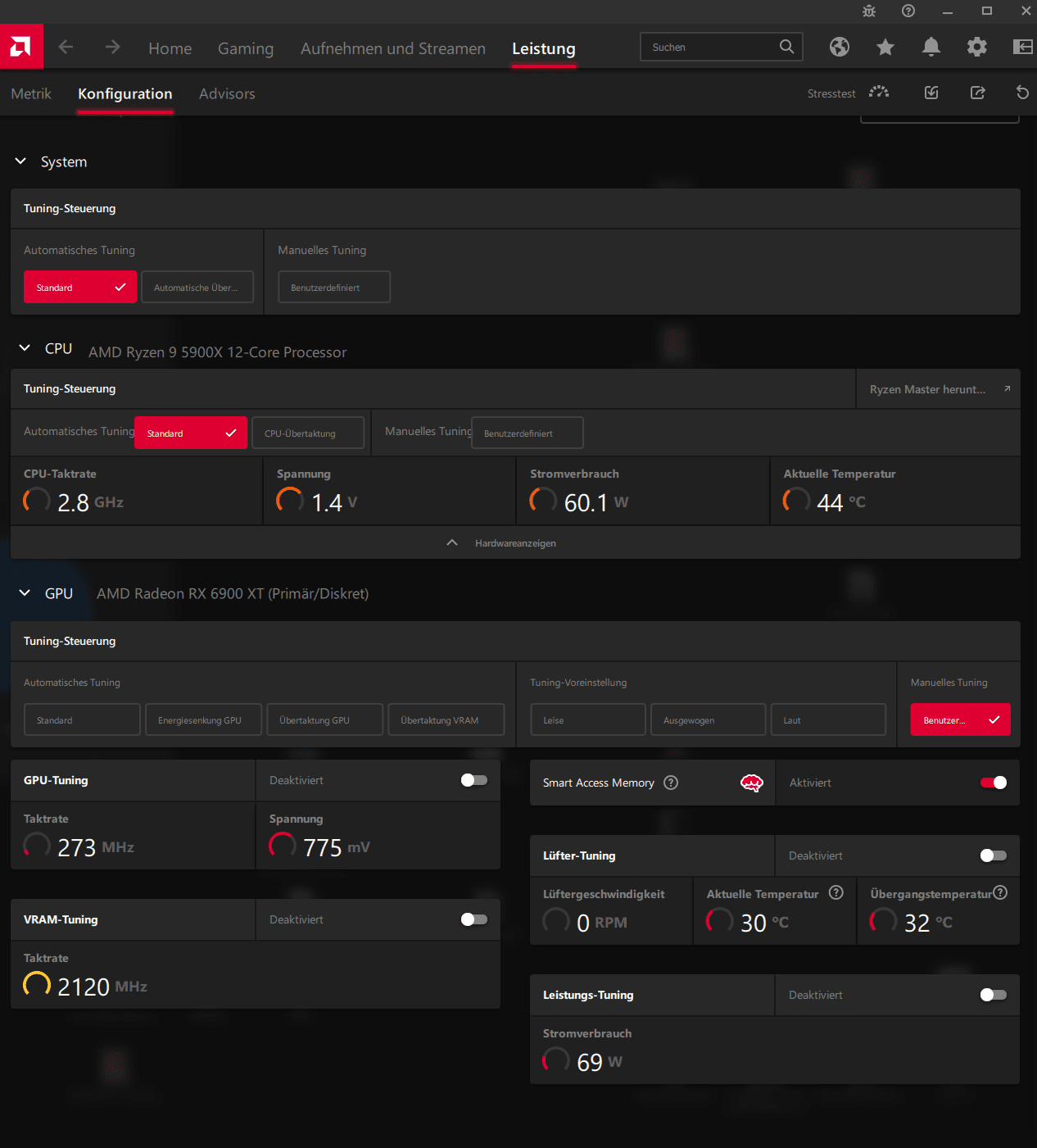The height and width of the screenshot is (1148, 1037).
Task: Click the search magnifier icon
Action: 786,47
